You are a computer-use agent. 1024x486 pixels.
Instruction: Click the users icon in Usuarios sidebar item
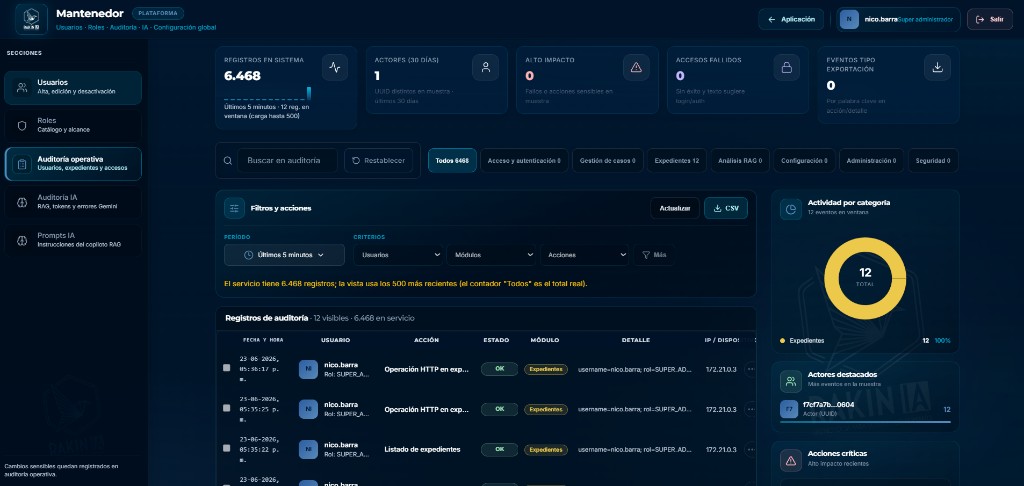coord(22,88)
